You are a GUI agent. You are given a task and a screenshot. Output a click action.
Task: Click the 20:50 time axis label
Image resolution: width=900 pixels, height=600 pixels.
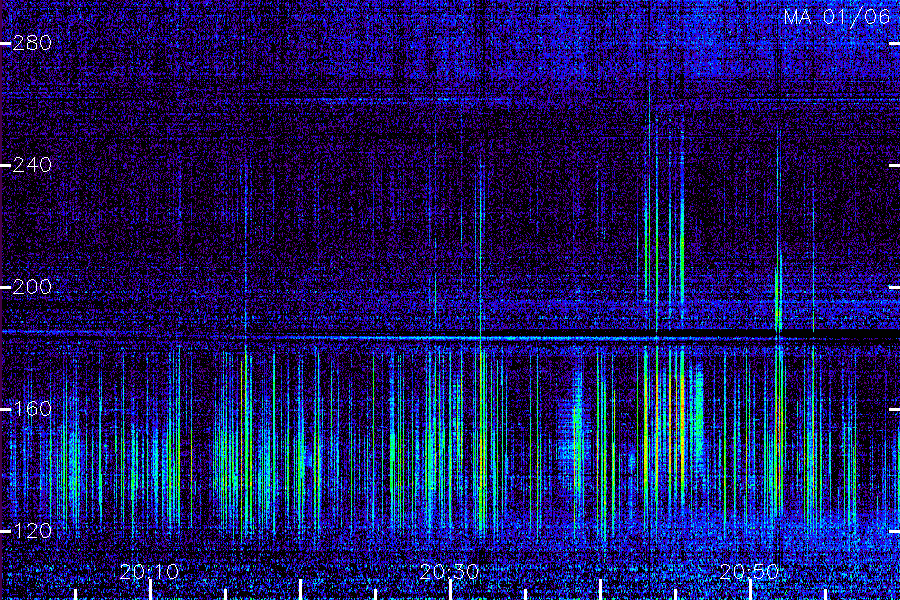point(749,572)
